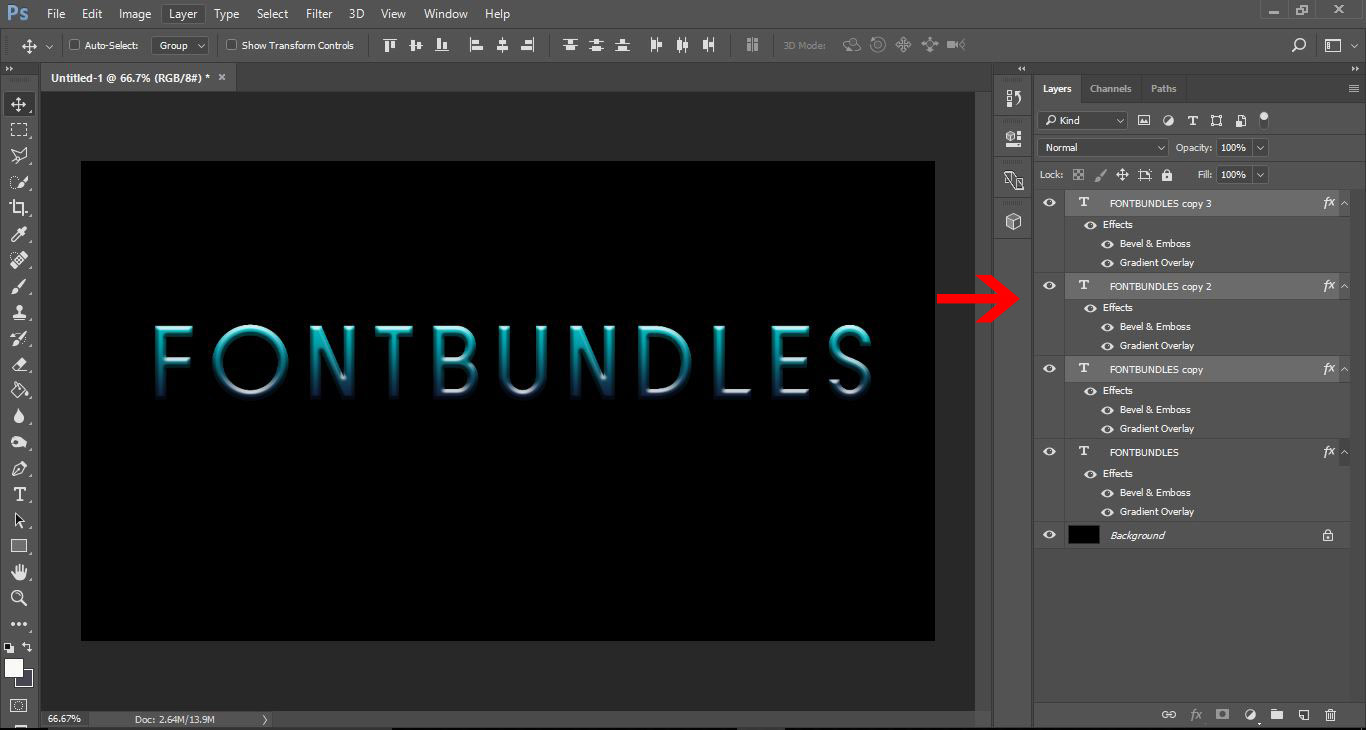This screenshot has width=1366, height=730.
Task: Create a new layer icon
Action: coord(1304,715)
